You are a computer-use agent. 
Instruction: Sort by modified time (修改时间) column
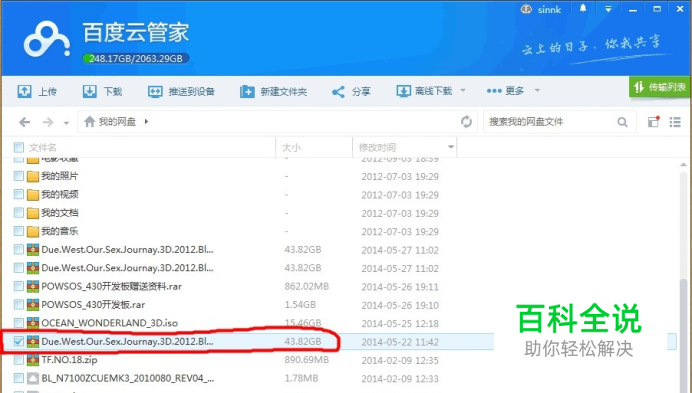click(x=377, y=147)
